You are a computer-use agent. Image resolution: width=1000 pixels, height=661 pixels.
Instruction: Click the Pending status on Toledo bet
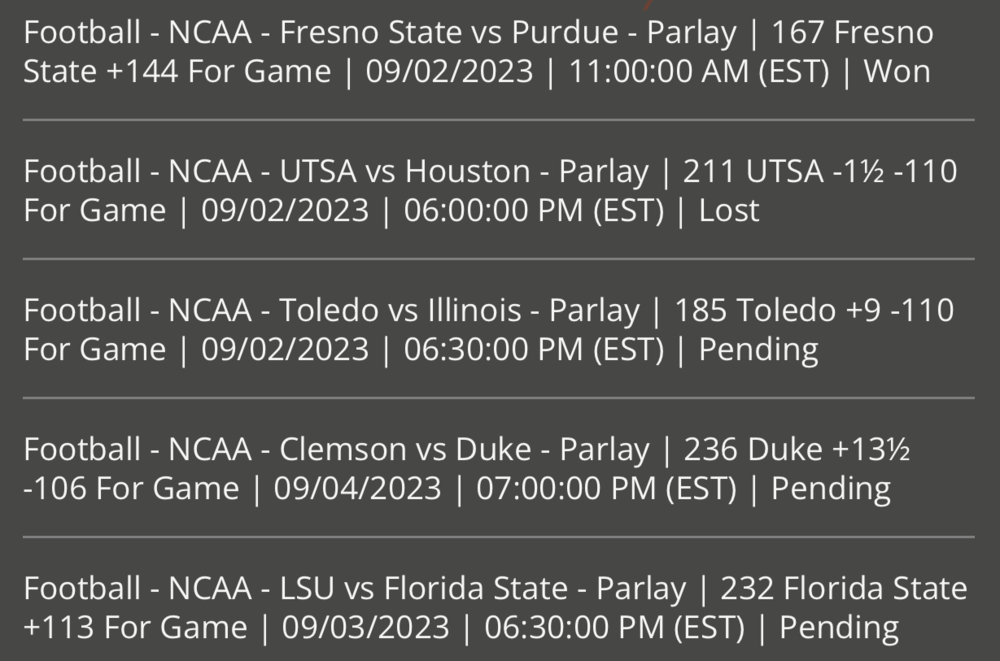click(758, 350)
